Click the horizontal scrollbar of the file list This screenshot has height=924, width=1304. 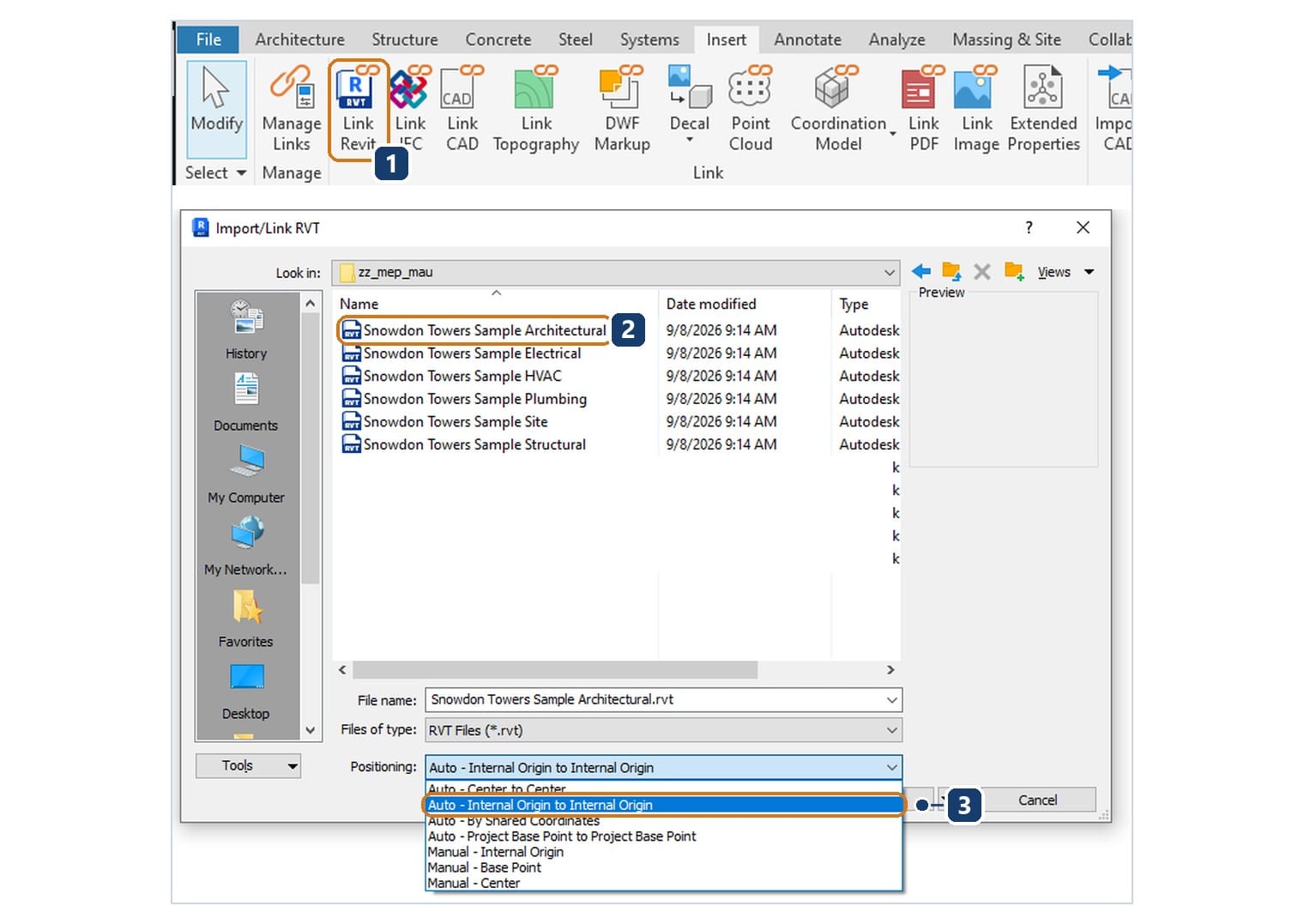click(x=555, y=669)
